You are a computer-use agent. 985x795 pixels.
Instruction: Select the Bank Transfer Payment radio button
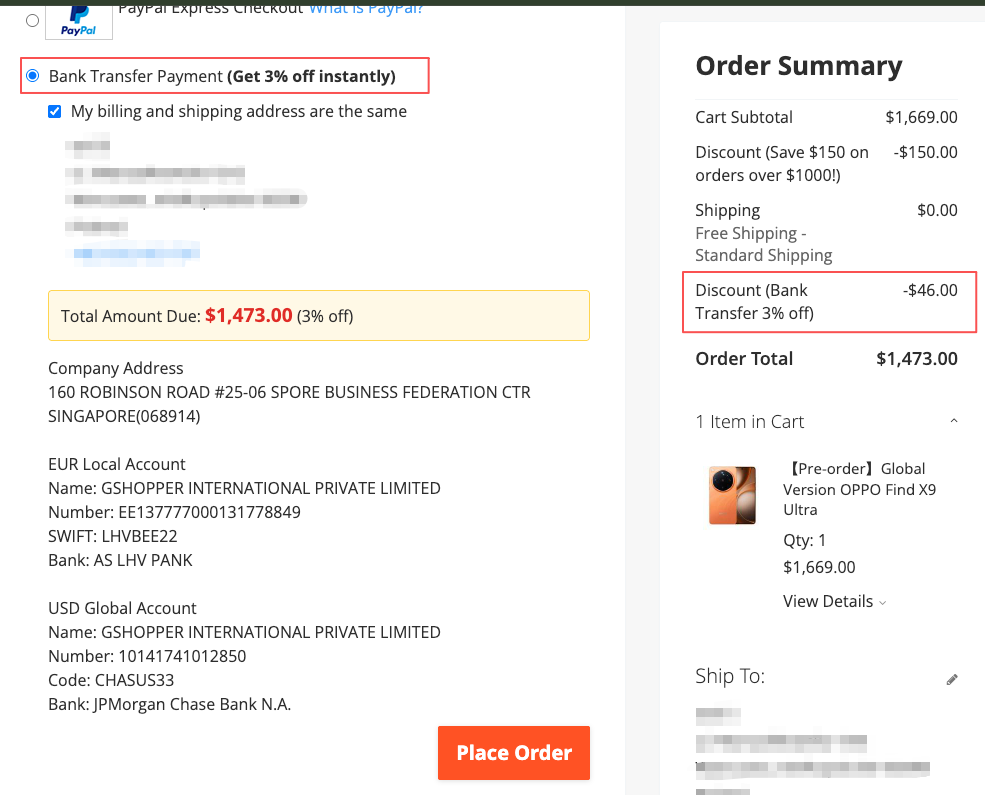(33, 76)
